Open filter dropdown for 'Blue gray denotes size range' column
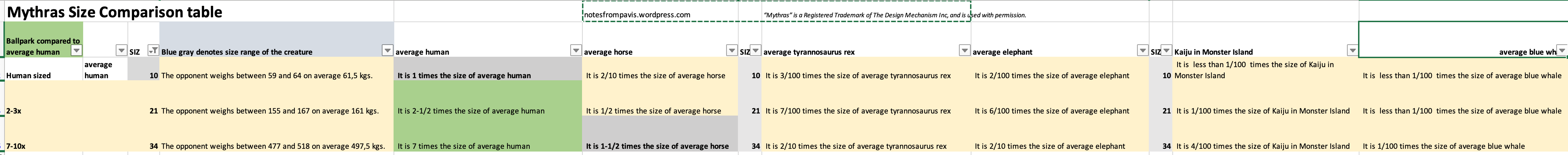 pos(387,51)
